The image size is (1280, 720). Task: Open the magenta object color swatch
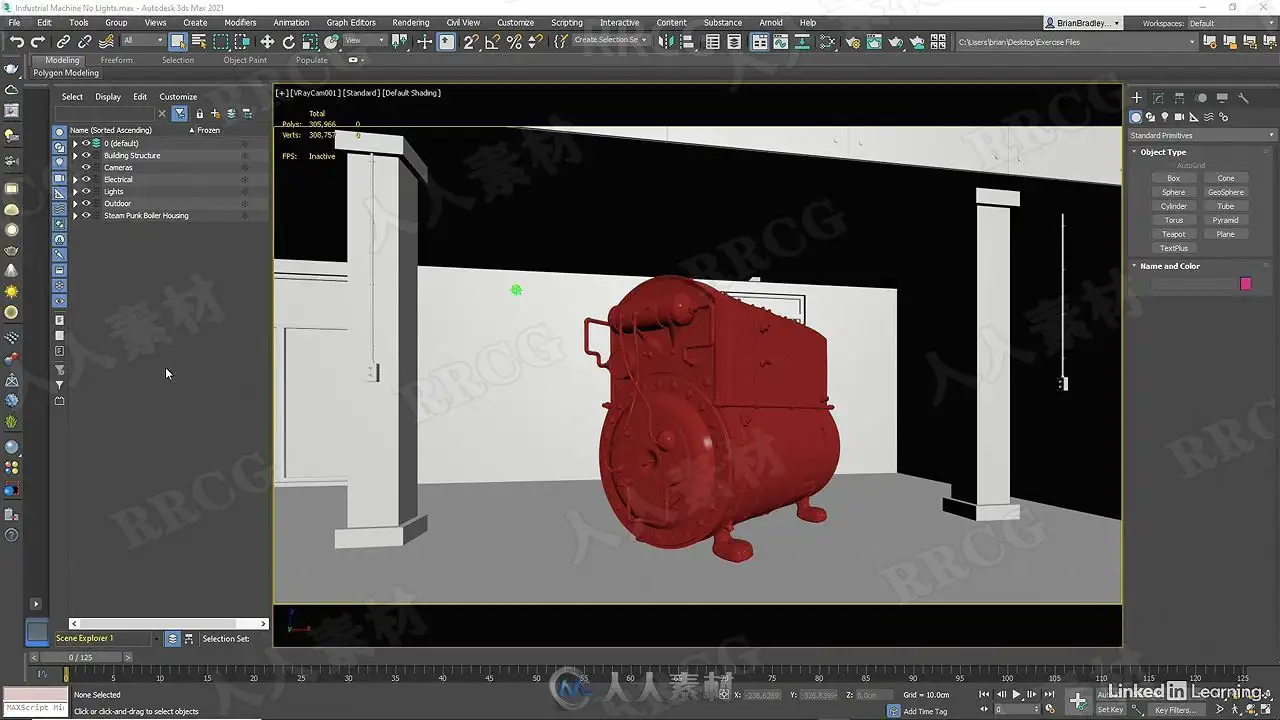[1245, 284]
